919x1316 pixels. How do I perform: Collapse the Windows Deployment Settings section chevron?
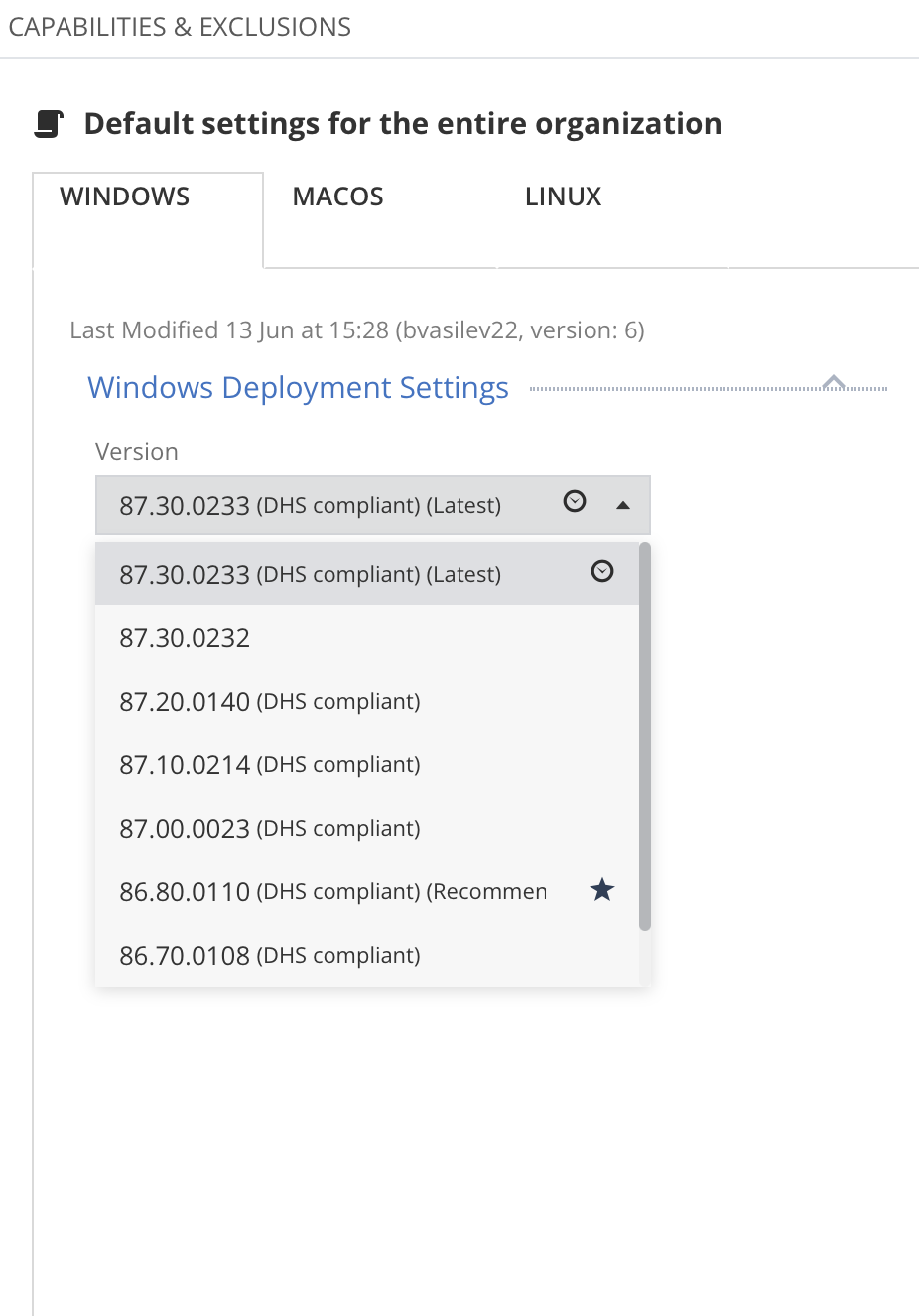(x=834, y=383)
